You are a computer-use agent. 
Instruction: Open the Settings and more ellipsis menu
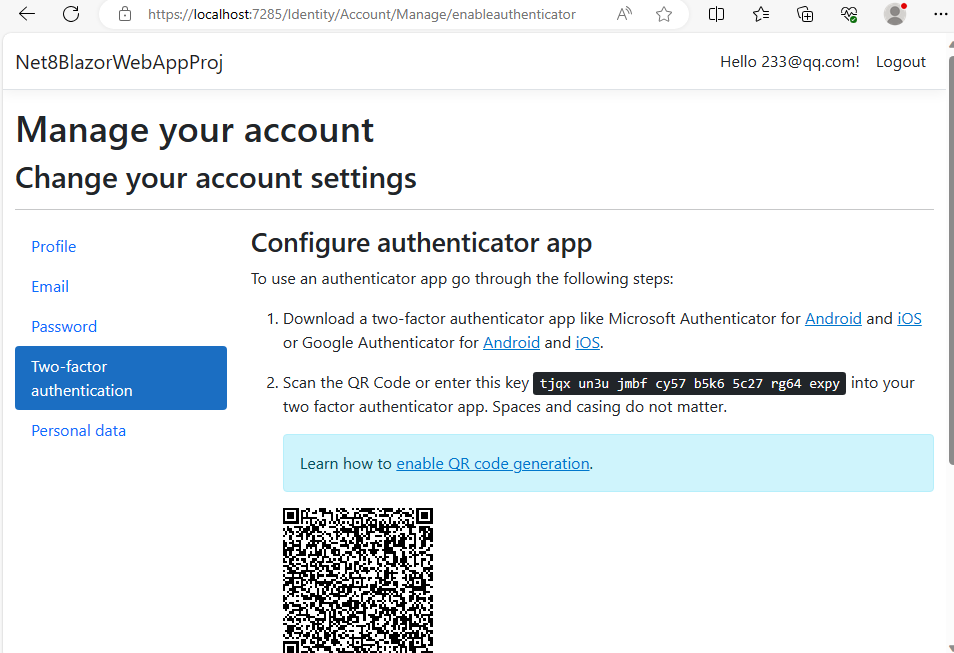click(941, 14)
